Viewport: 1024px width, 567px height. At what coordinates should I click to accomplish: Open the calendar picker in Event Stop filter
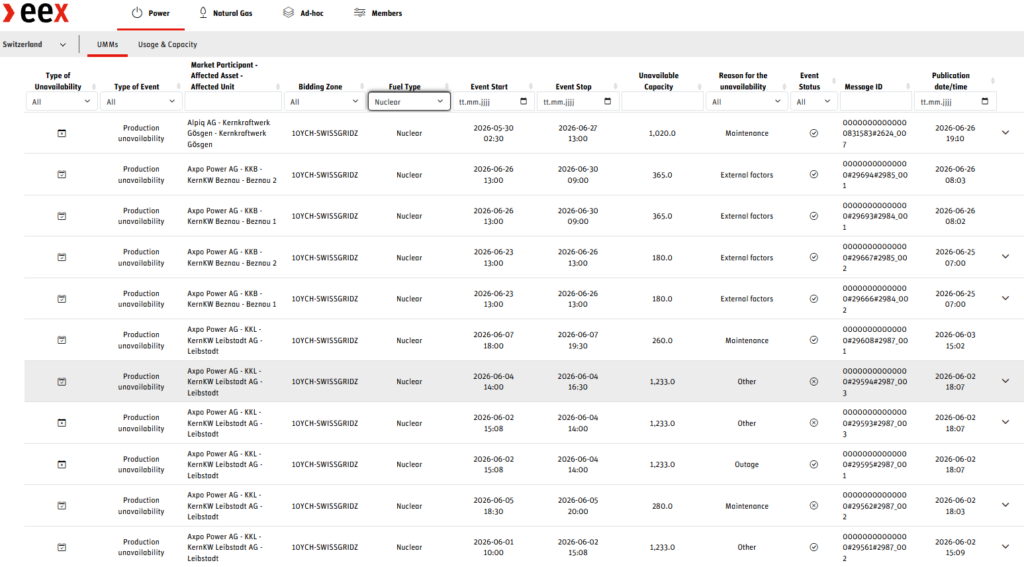607,101
